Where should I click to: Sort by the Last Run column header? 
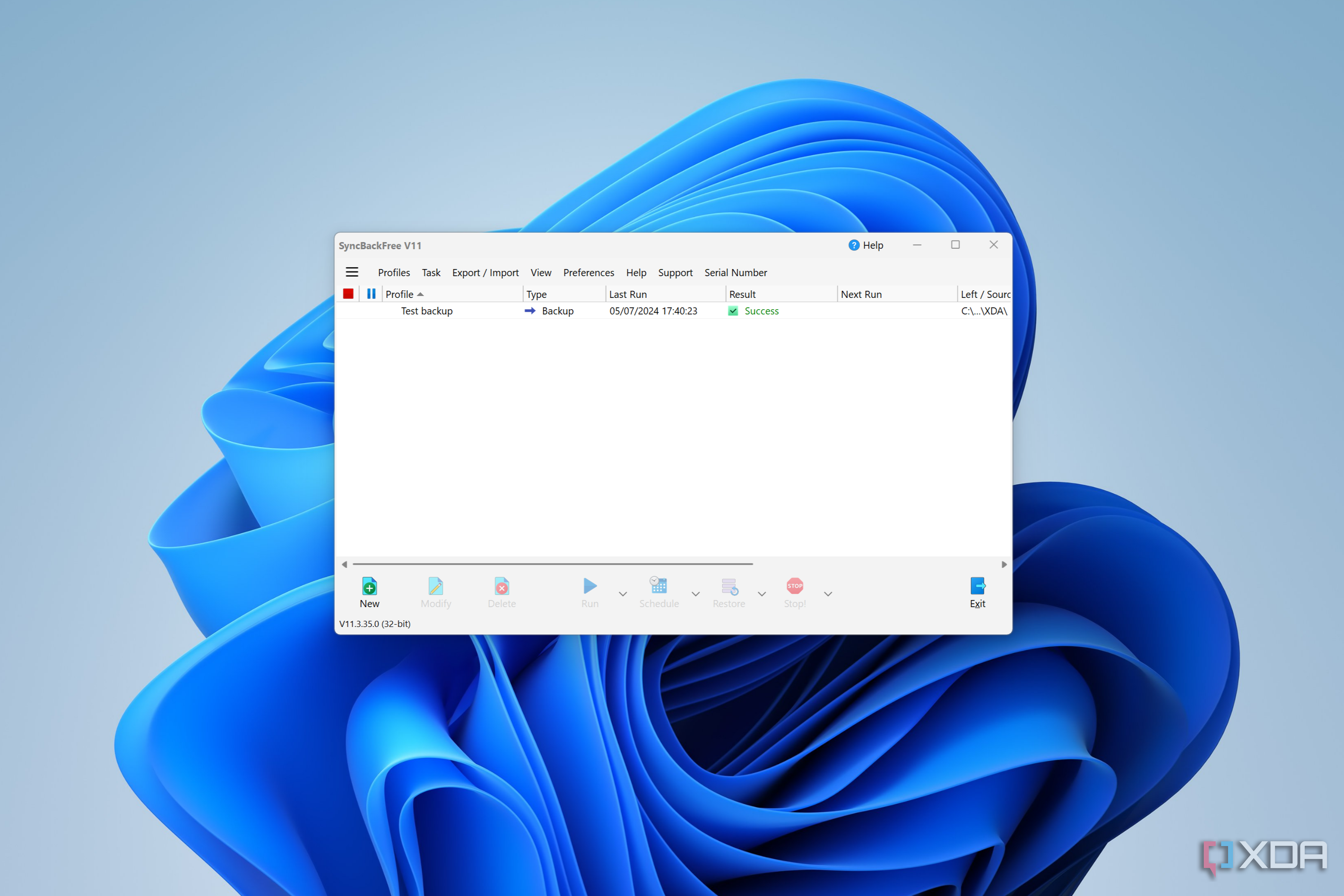(x=666, y=294)
